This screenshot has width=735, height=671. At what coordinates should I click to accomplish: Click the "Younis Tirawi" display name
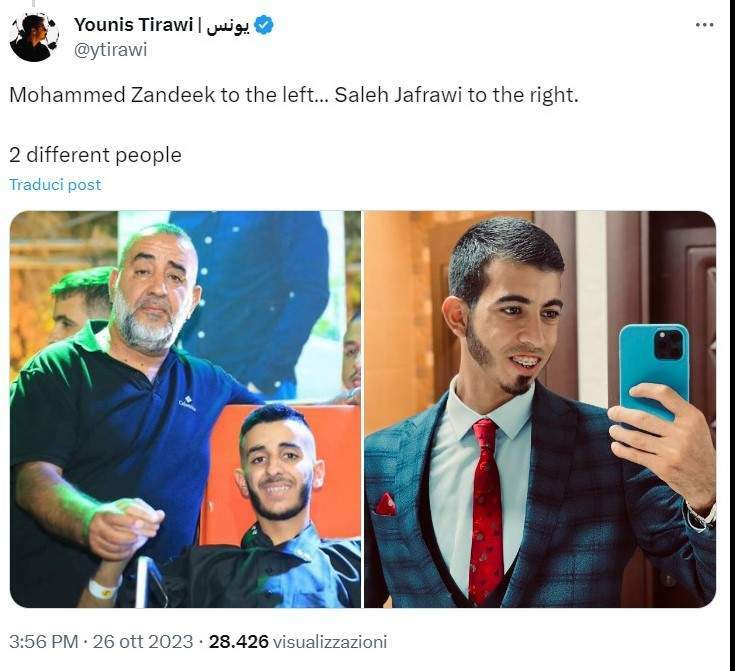pos(133,25)
